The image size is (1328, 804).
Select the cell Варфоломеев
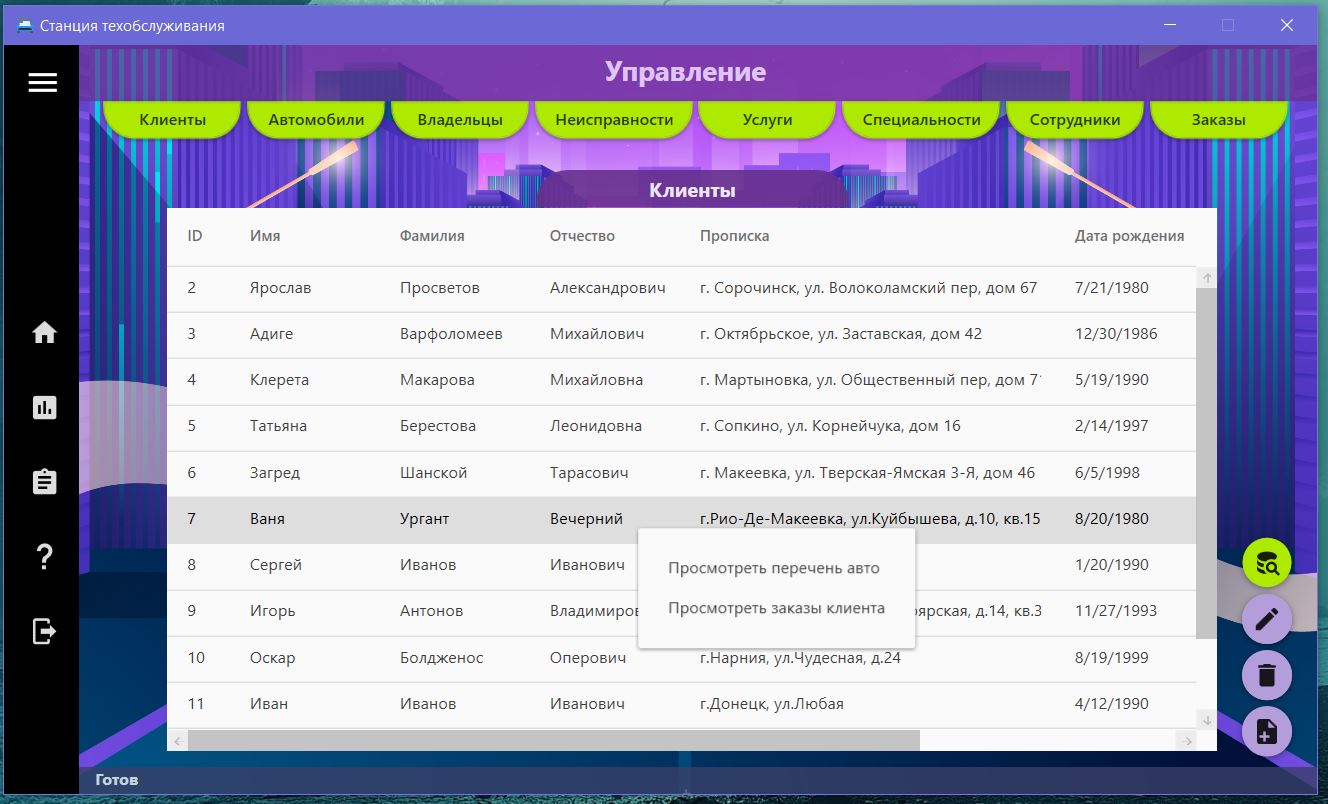(451, 334)
